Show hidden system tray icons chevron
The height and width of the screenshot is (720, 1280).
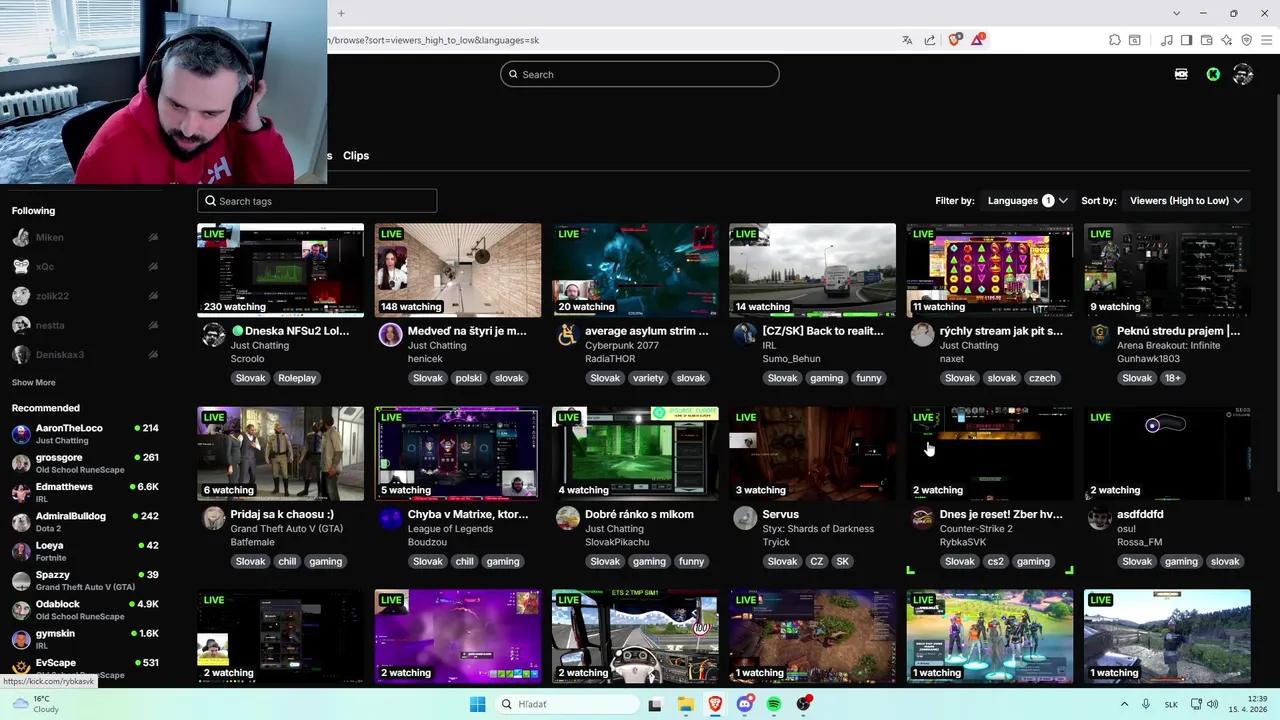coord(1127,704)
